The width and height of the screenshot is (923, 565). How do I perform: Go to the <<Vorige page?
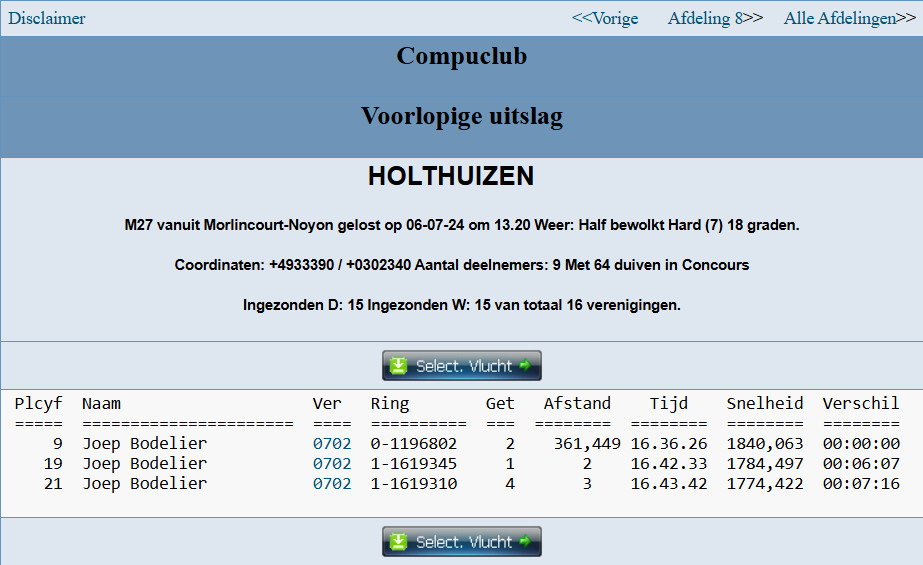(605, 18)
